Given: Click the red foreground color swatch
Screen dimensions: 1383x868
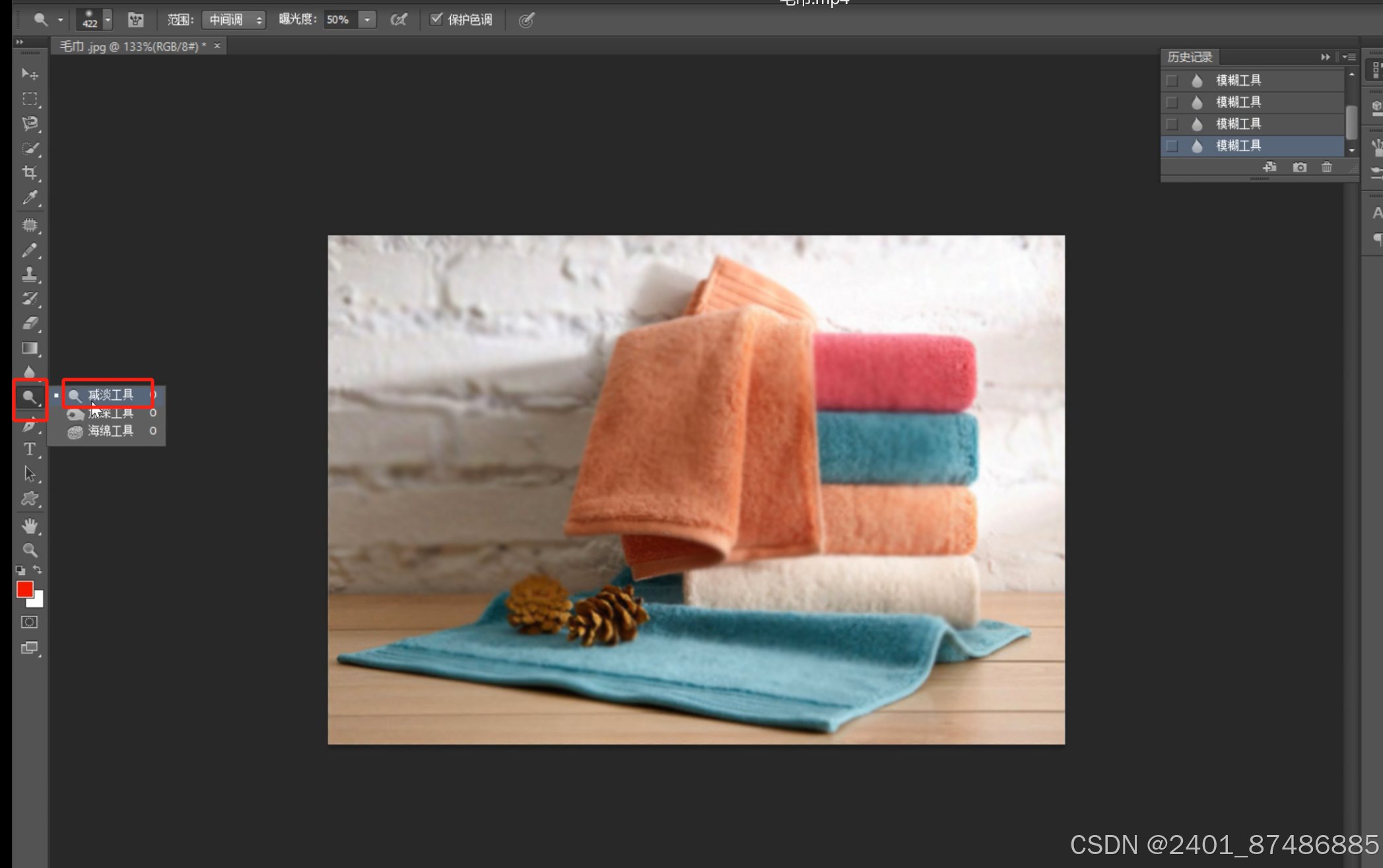Looking at the screenshot, I should point(24,589).
